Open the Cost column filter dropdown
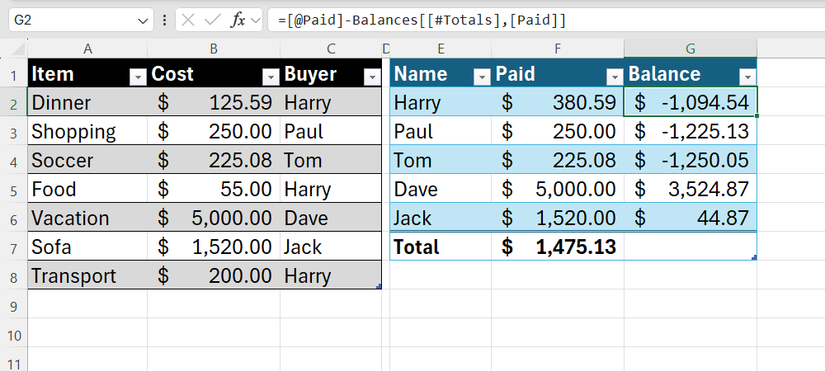 click(x=270, y=77)
